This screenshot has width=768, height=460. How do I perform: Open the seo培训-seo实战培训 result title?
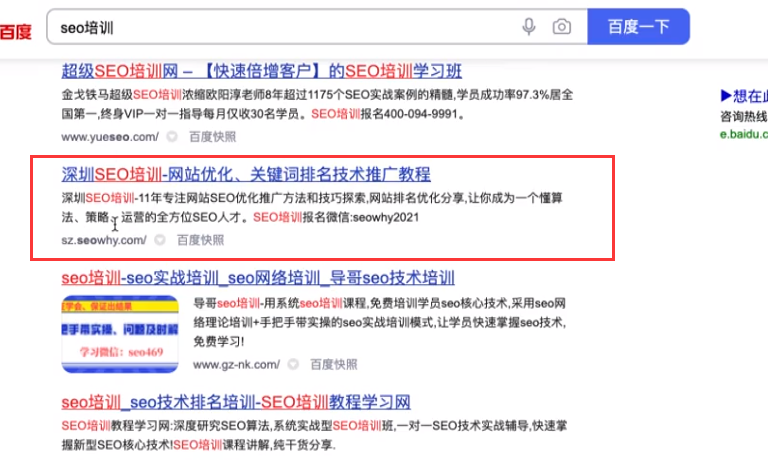258,278
